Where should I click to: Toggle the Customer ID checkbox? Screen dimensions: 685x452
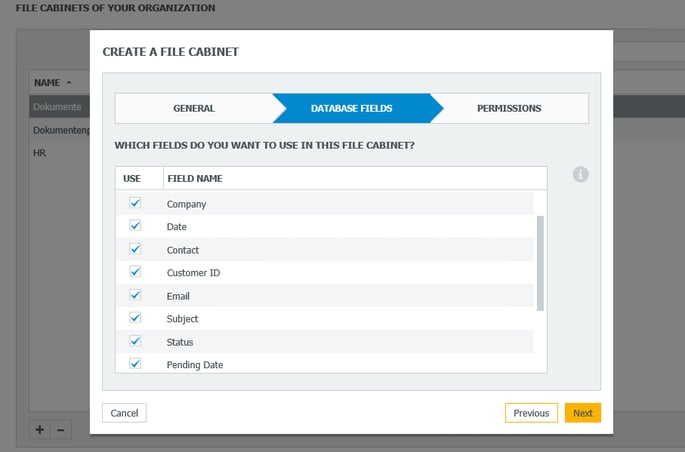135,272
